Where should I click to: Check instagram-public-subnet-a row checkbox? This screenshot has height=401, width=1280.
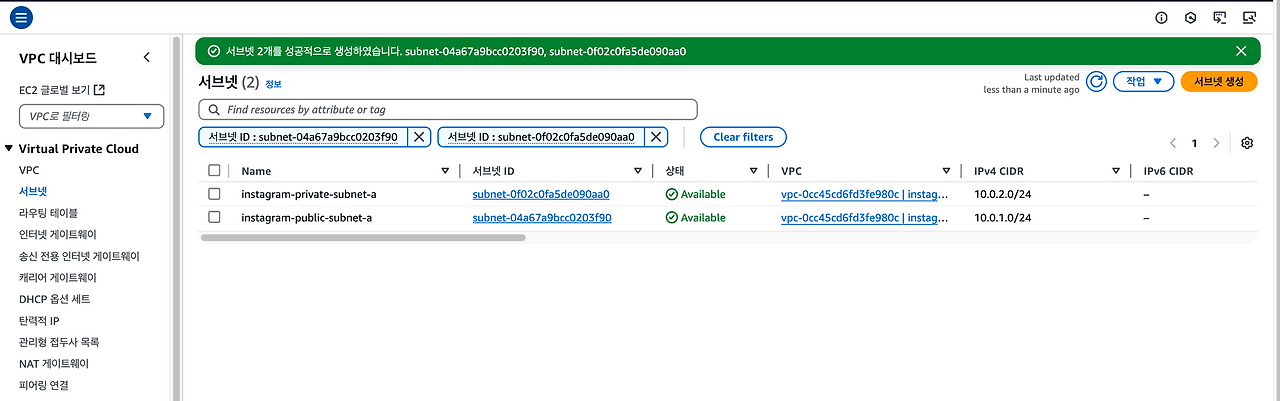(214, 217)
